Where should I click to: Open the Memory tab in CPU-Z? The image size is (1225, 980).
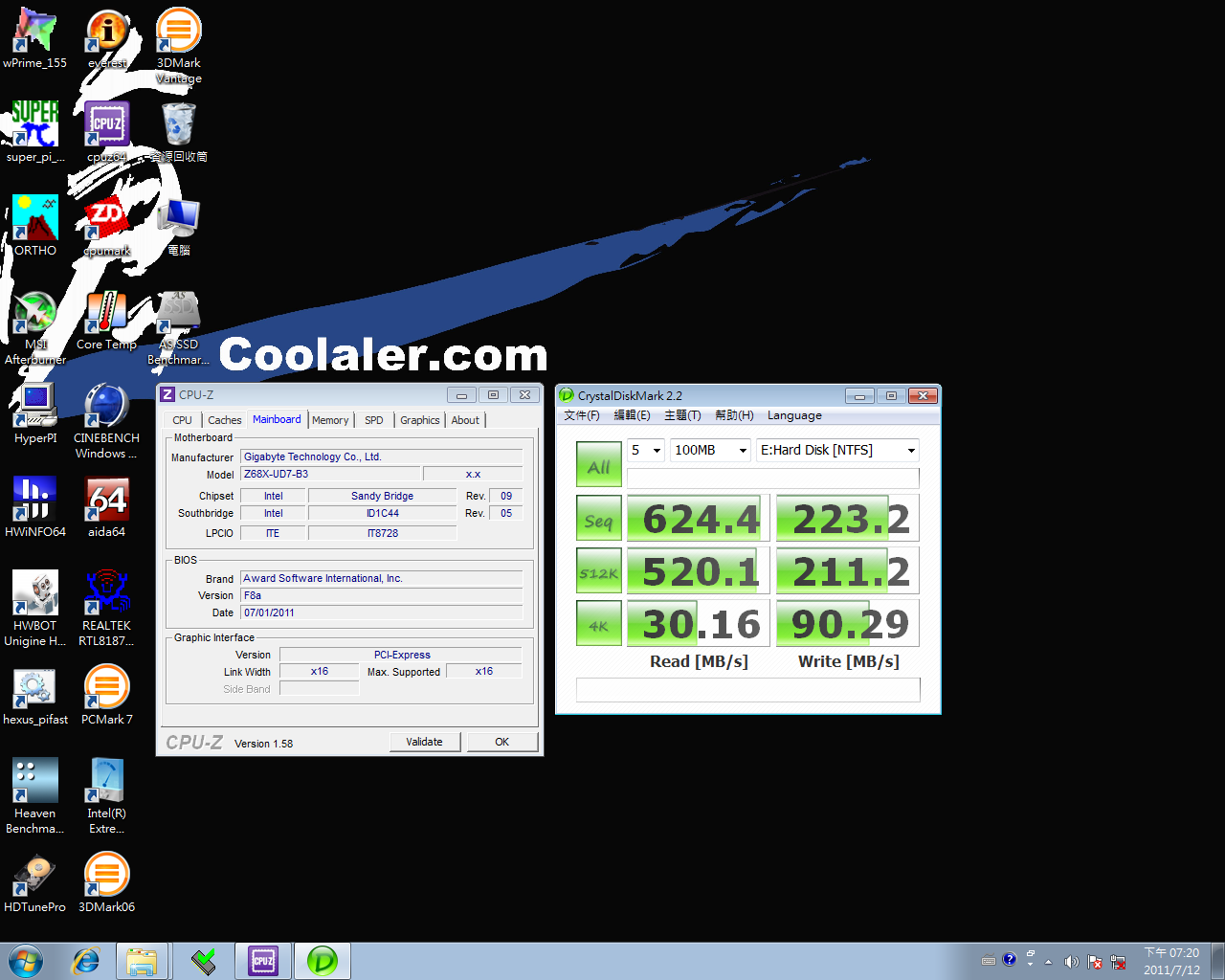tap(330, 420)
